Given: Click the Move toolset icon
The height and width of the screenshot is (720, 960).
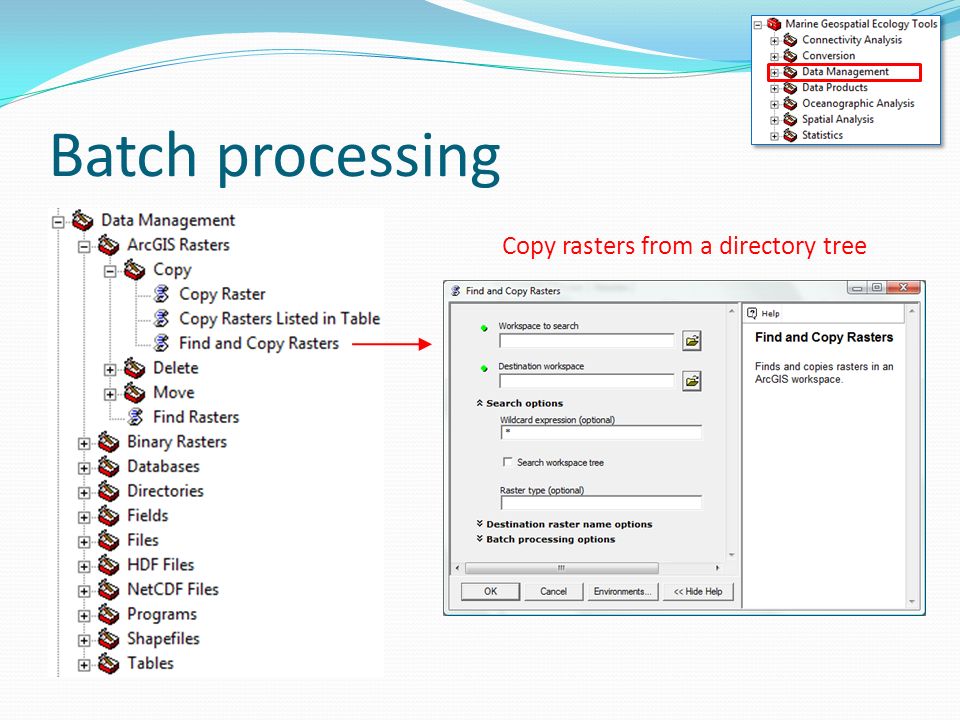Looking at the screenshot, I should pos(135,392).
